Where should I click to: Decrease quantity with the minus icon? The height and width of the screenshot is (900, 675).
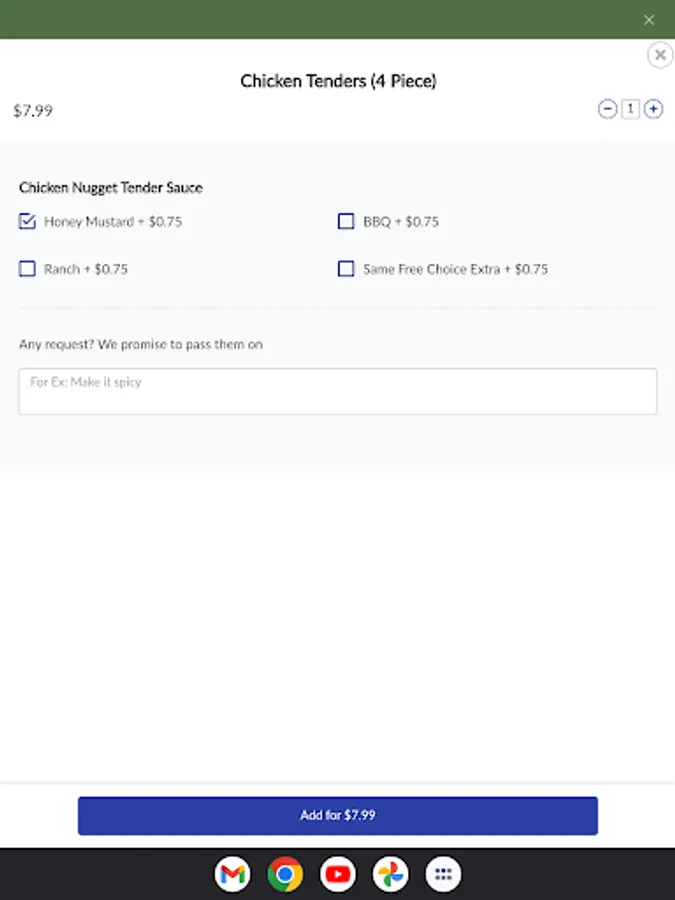coord(607,109)
